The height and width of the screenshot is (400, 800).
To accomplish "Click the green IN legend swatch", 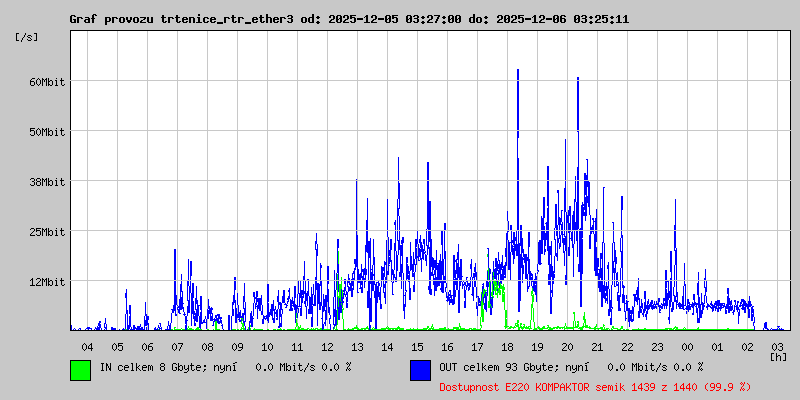I will tap(81, 370).
